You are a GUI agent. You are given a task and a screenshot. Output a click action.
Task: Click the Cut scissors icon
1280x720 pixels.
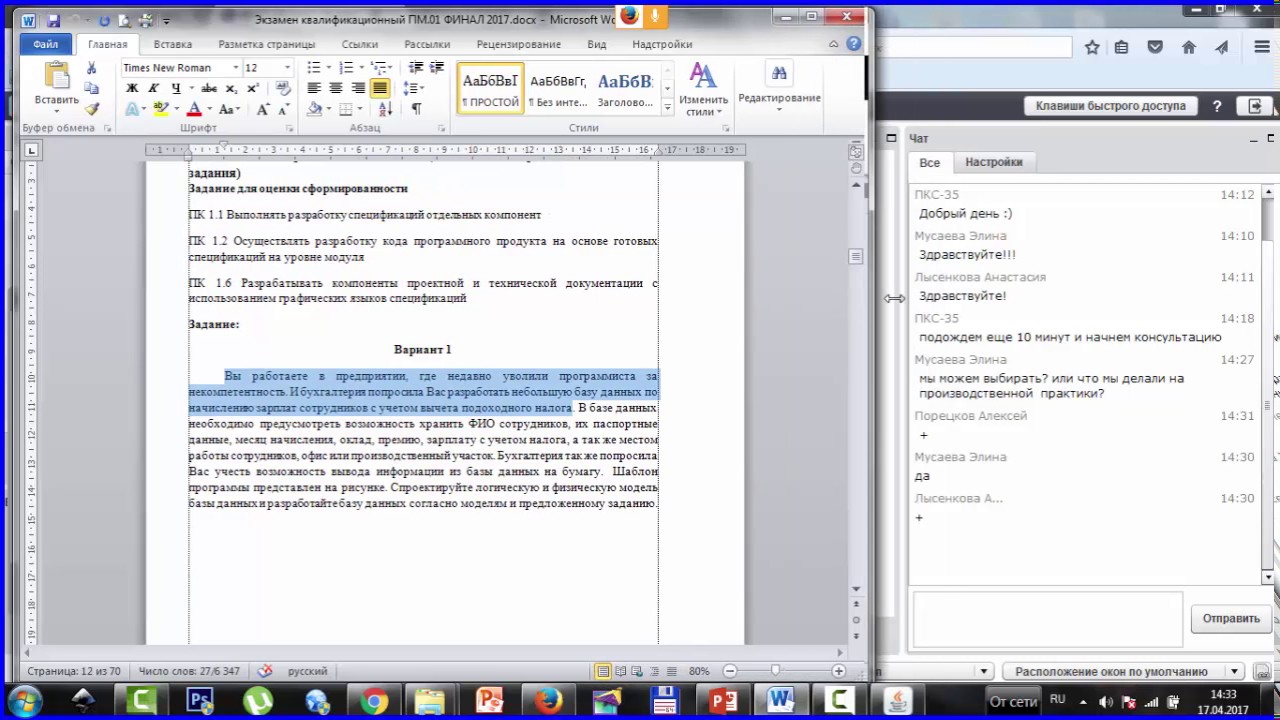pos(91,68)
